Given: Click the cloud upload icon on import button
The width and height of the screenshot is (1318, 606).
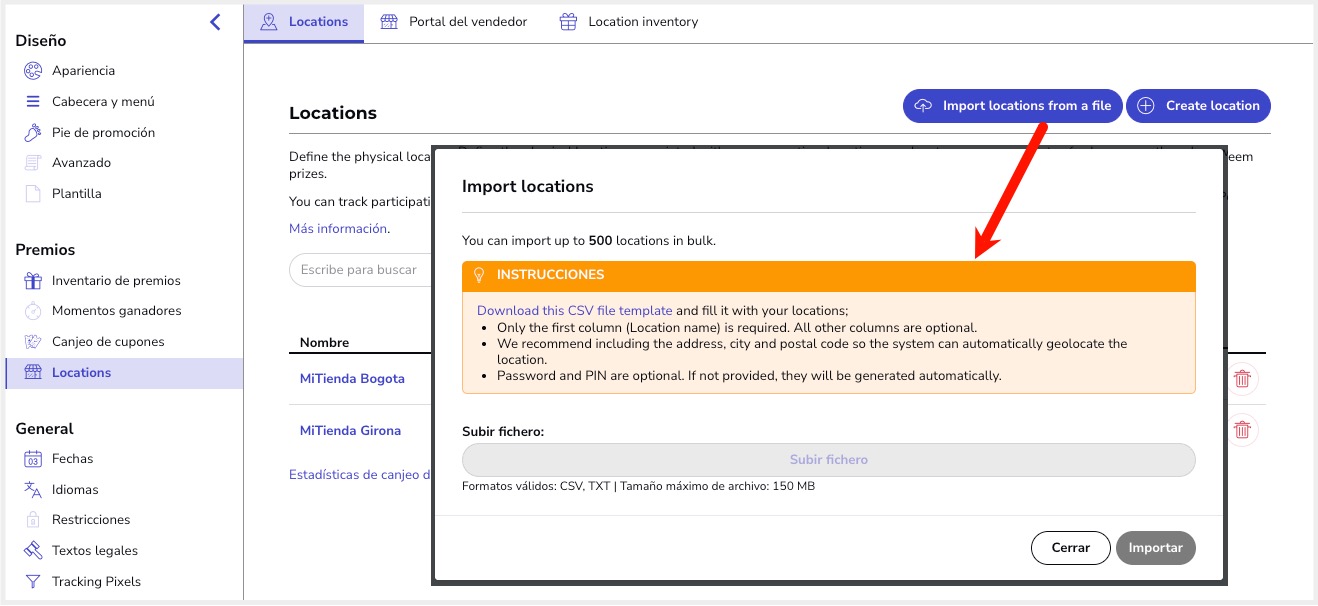Looking at the screenshot, I should (x=924, y=106).
